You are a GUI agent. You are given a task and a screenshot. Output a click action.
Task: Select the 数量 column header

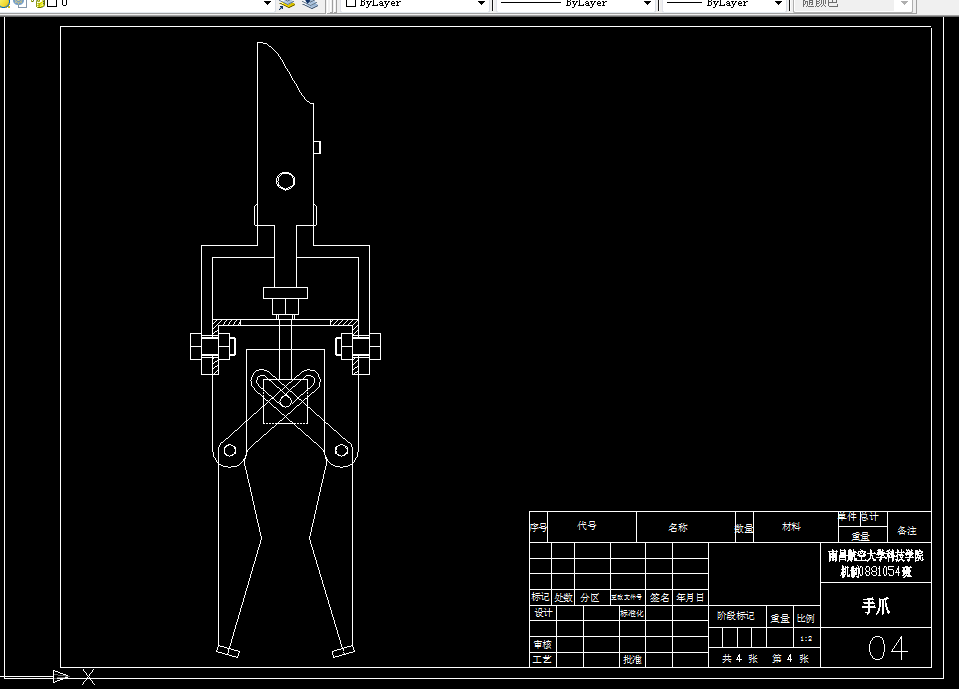pyautogui.click(x=744, y=529)
